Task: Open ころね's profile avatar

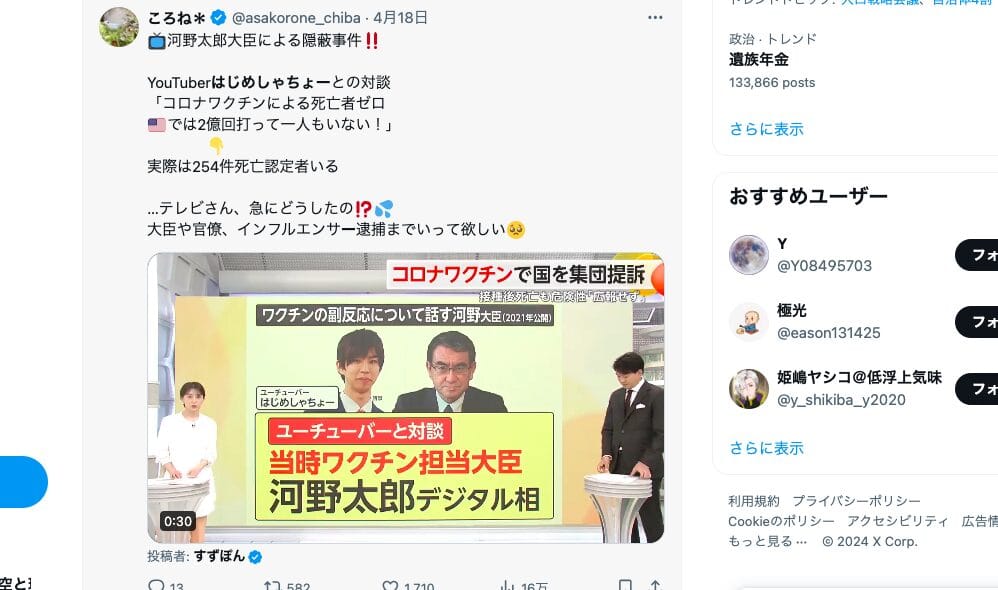Action: click(119, 27)
